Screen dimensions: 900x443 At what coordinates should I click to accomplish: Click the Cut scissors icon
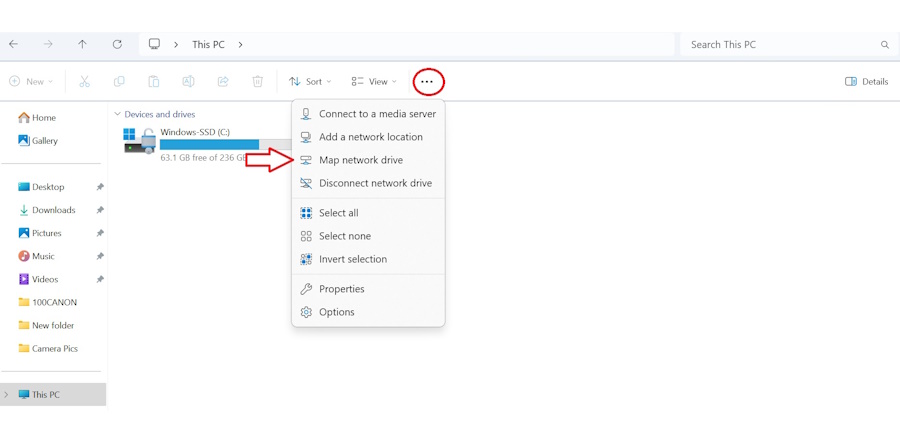click(84, 82)
